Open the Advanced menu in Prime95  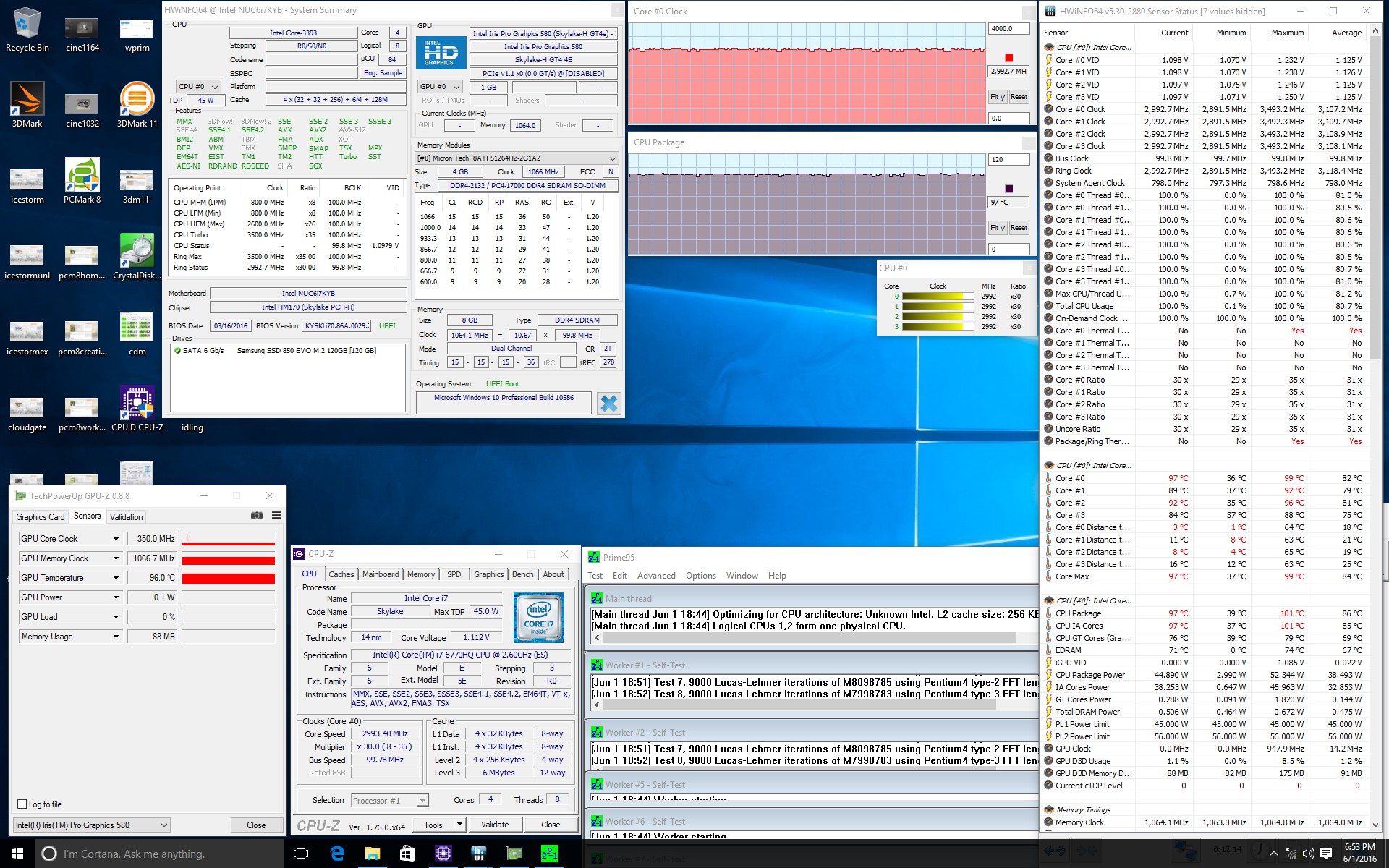pyautogui.click(x=655, y=576)
